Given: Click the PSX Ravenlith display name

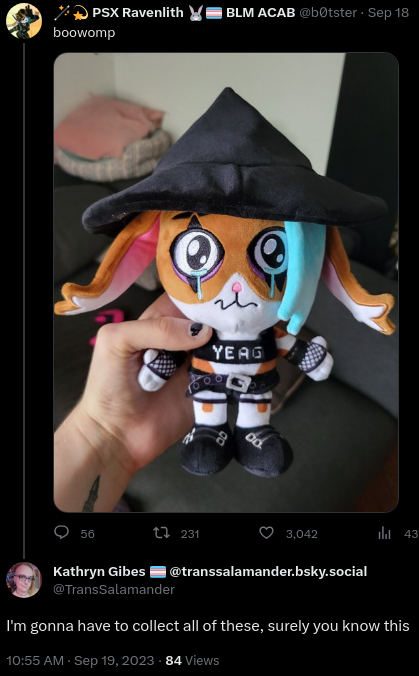Looking at the screenshot, I should pos(138,13).
